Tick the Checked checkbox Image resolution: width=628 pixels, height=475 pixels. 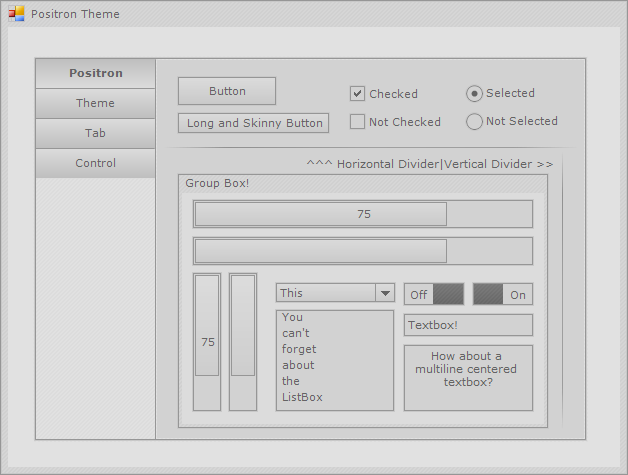pyautogui.click(x=357, y=94)
